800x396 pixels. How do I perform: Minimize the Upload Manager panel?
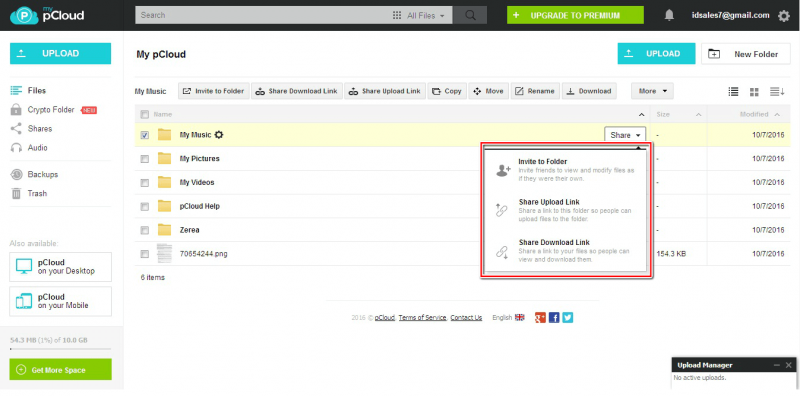click(x=777, y=365)
